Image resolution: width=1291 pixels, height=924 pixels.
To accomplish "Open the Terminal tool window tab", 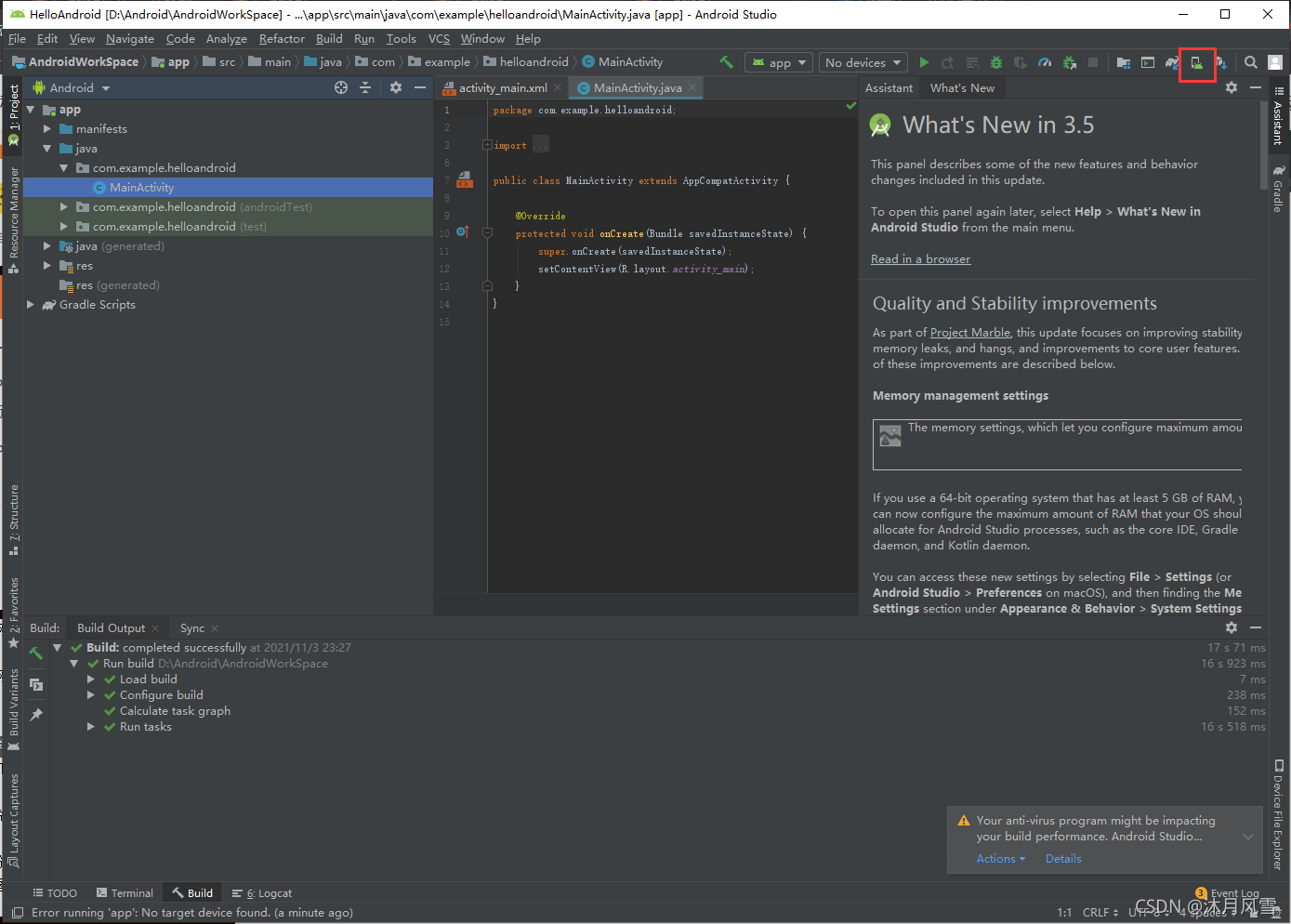I will click(x=124, y=893).
